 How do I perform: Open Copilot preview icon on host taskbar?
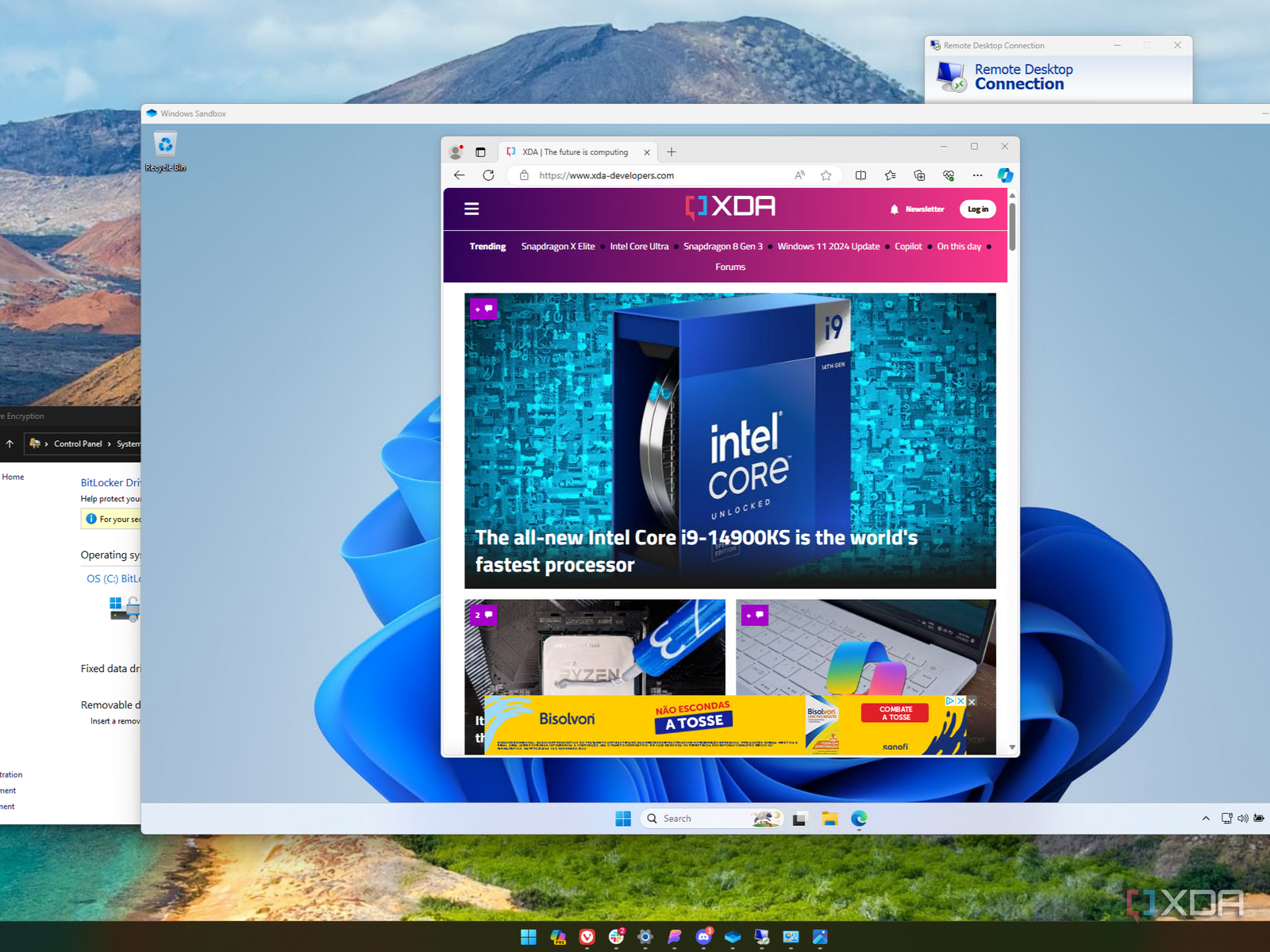tap(558, 937)
